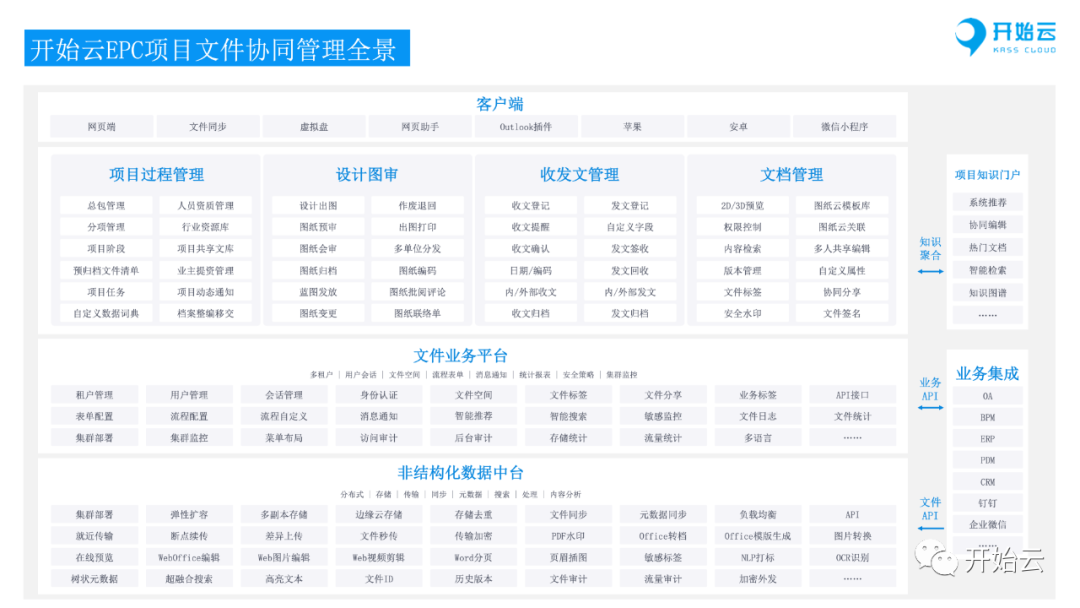1080x608 pixels.
Task: Click the 业务API double-headed arrow
Action: (x=930, y=408)
